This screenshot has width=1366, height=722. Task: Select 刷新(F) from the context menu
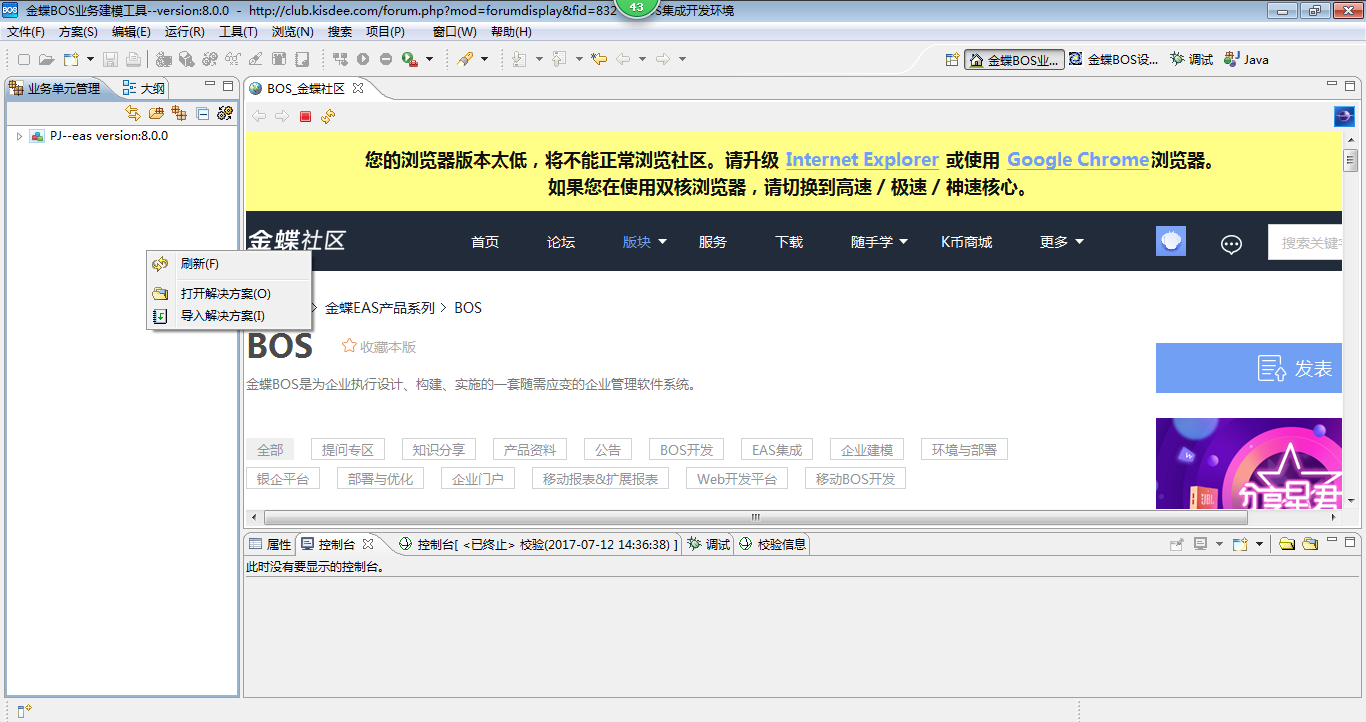pyautogui.click(x=229, y=264)
